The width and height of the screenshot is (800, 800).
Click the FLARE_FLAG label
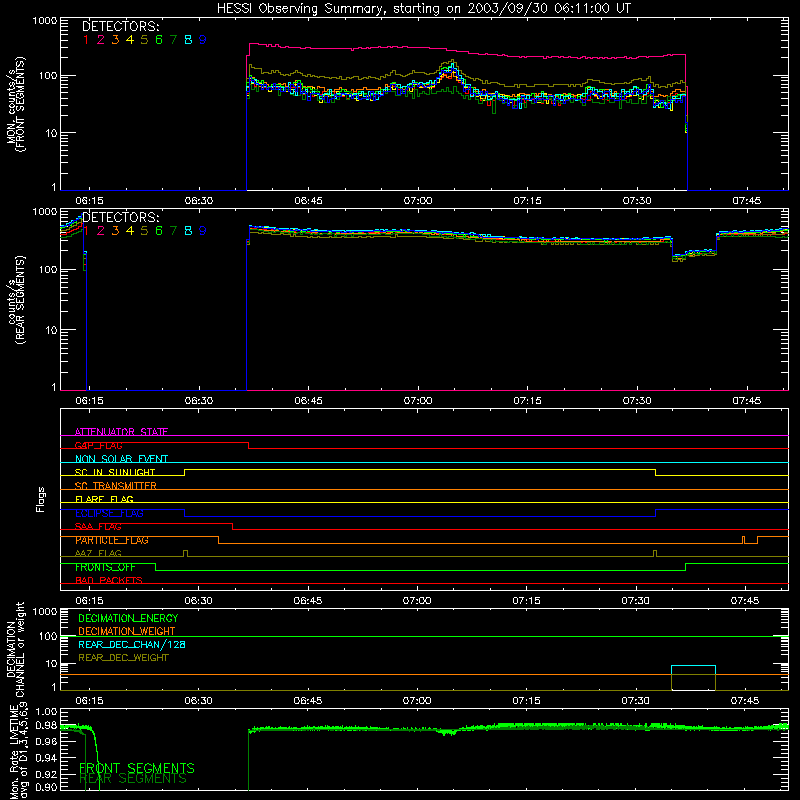pyautogui.click(x=104, y=499)
